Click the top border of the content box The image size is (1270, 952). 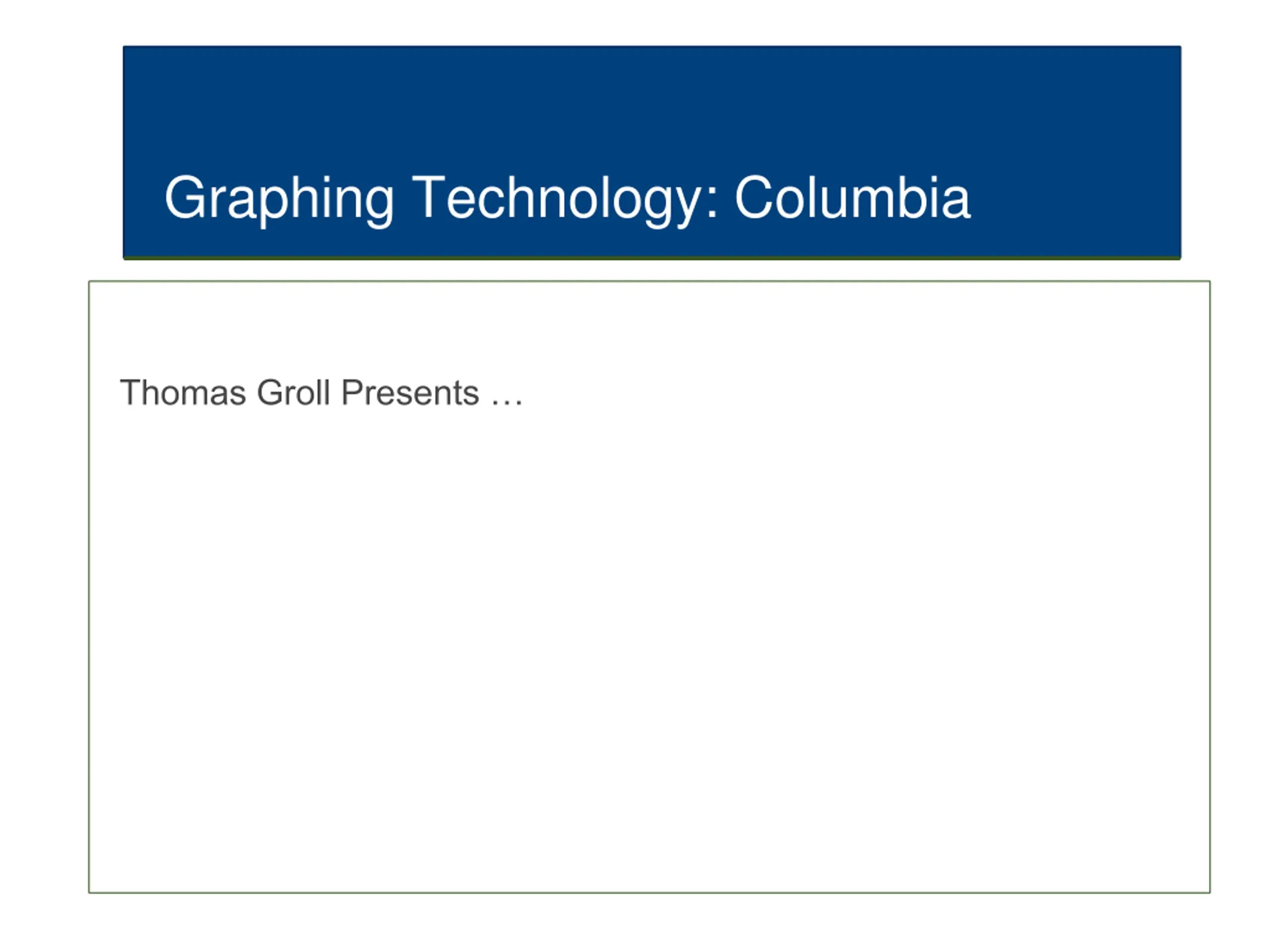(x=649, y=281)
